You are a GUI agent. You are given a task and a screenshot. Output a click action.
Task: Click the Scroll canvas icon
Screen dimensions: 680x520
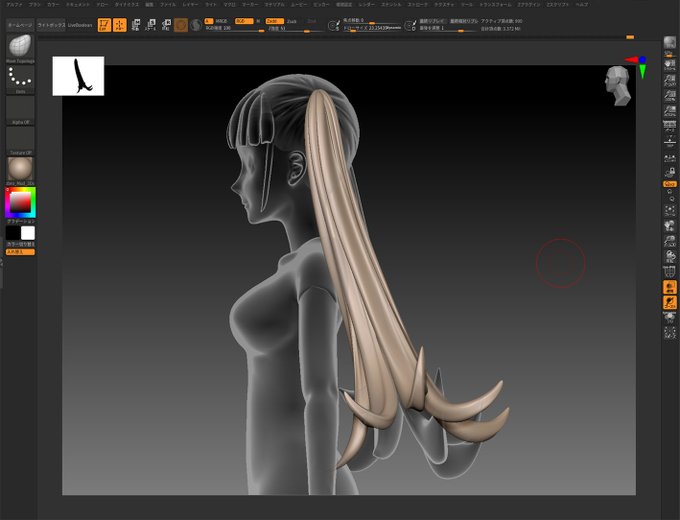(x=670, y=65)
